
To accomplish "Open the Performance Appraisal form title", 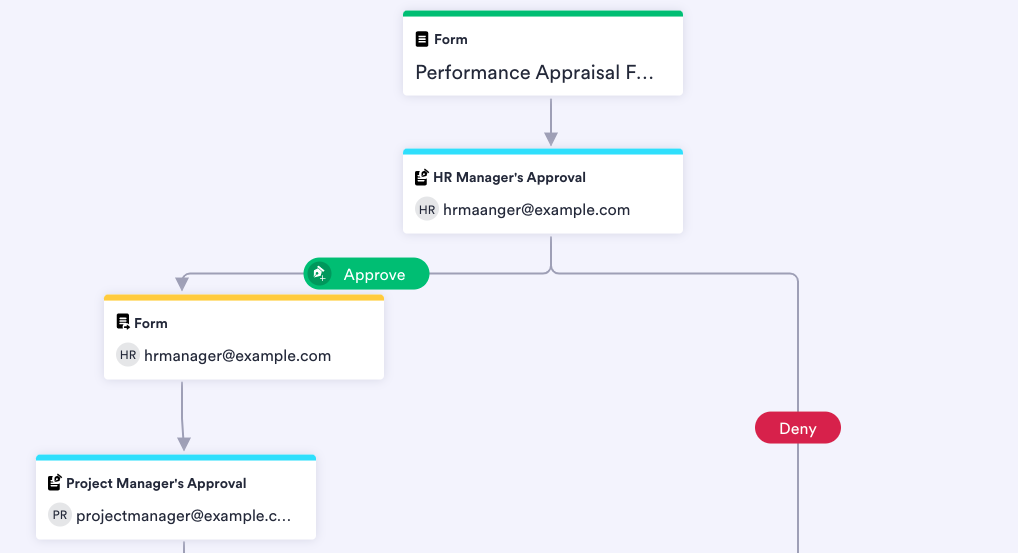I will pos(534,73).
